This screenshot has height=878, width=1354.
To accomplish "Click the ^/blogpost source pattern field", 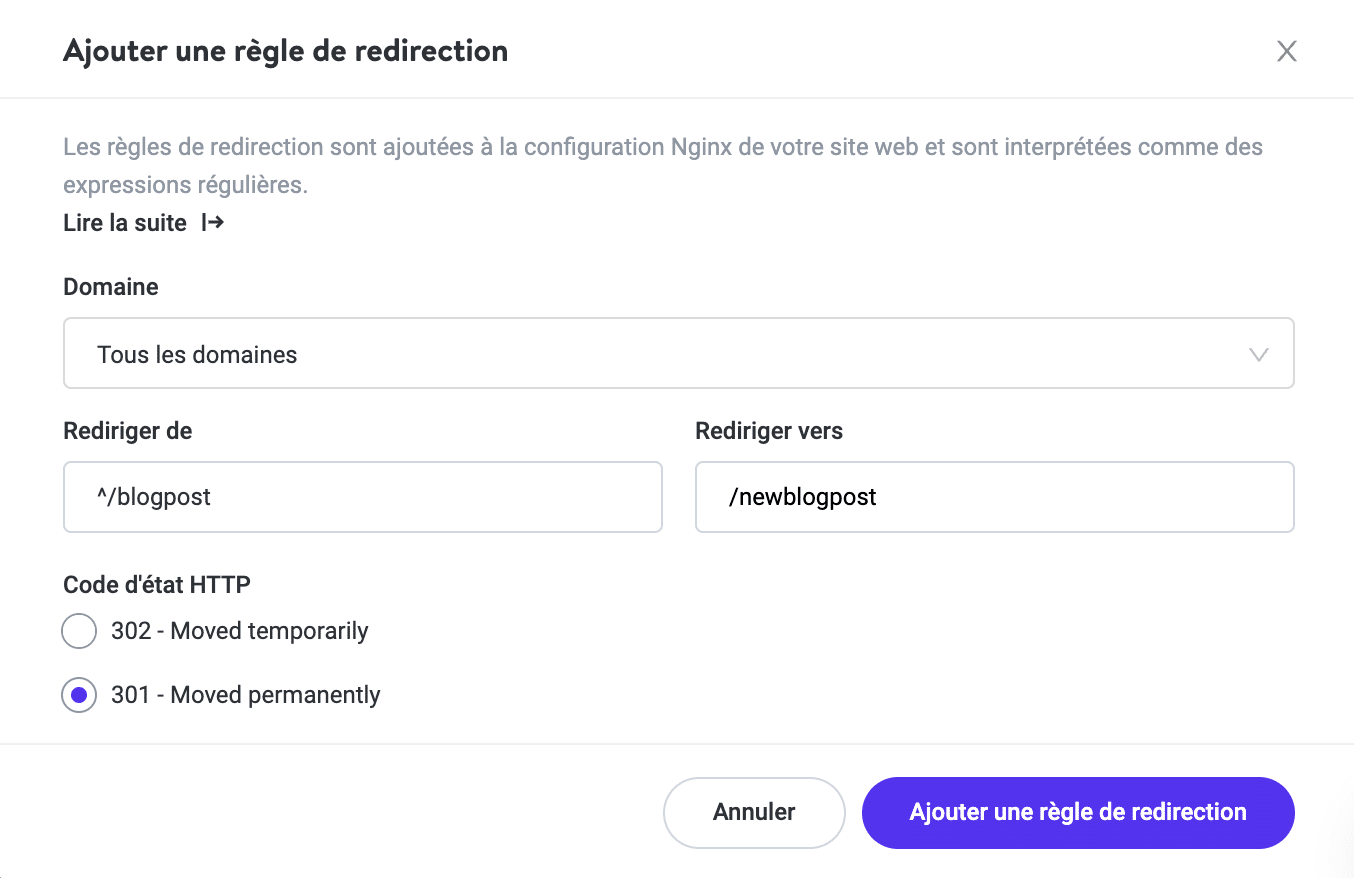I will pos(362,496).
